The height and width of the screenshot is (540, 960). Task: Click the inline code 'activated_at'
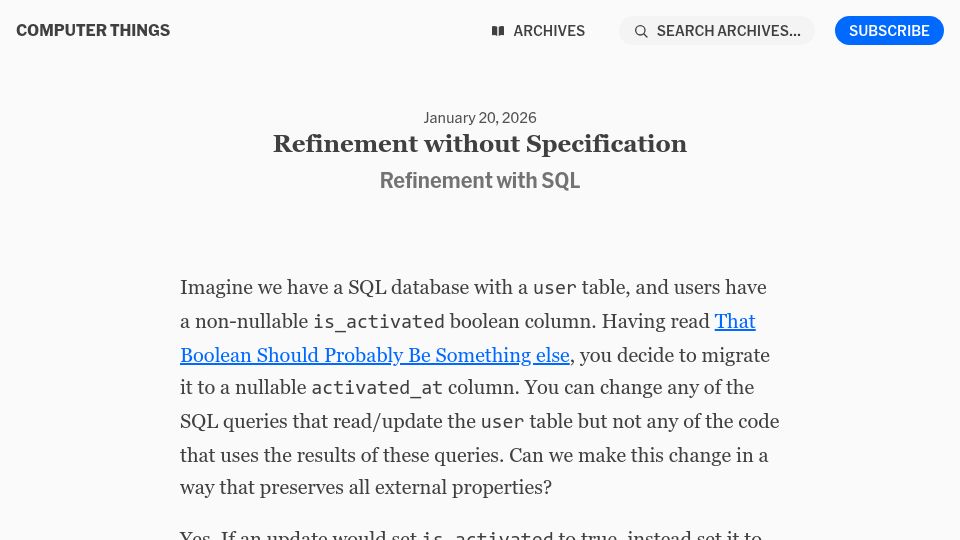pyautogui.click(x=377, y=388)
